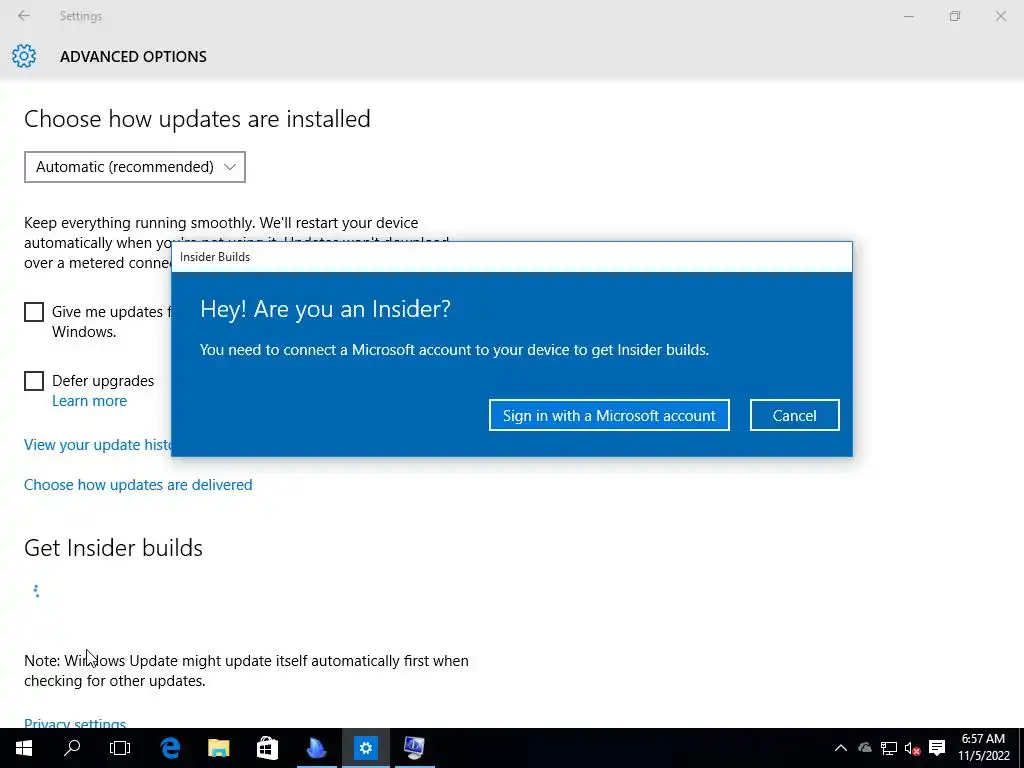Close the Settings window
Image resolution: width=1024 pixels, height=768 pixels.
point(1000,16)
